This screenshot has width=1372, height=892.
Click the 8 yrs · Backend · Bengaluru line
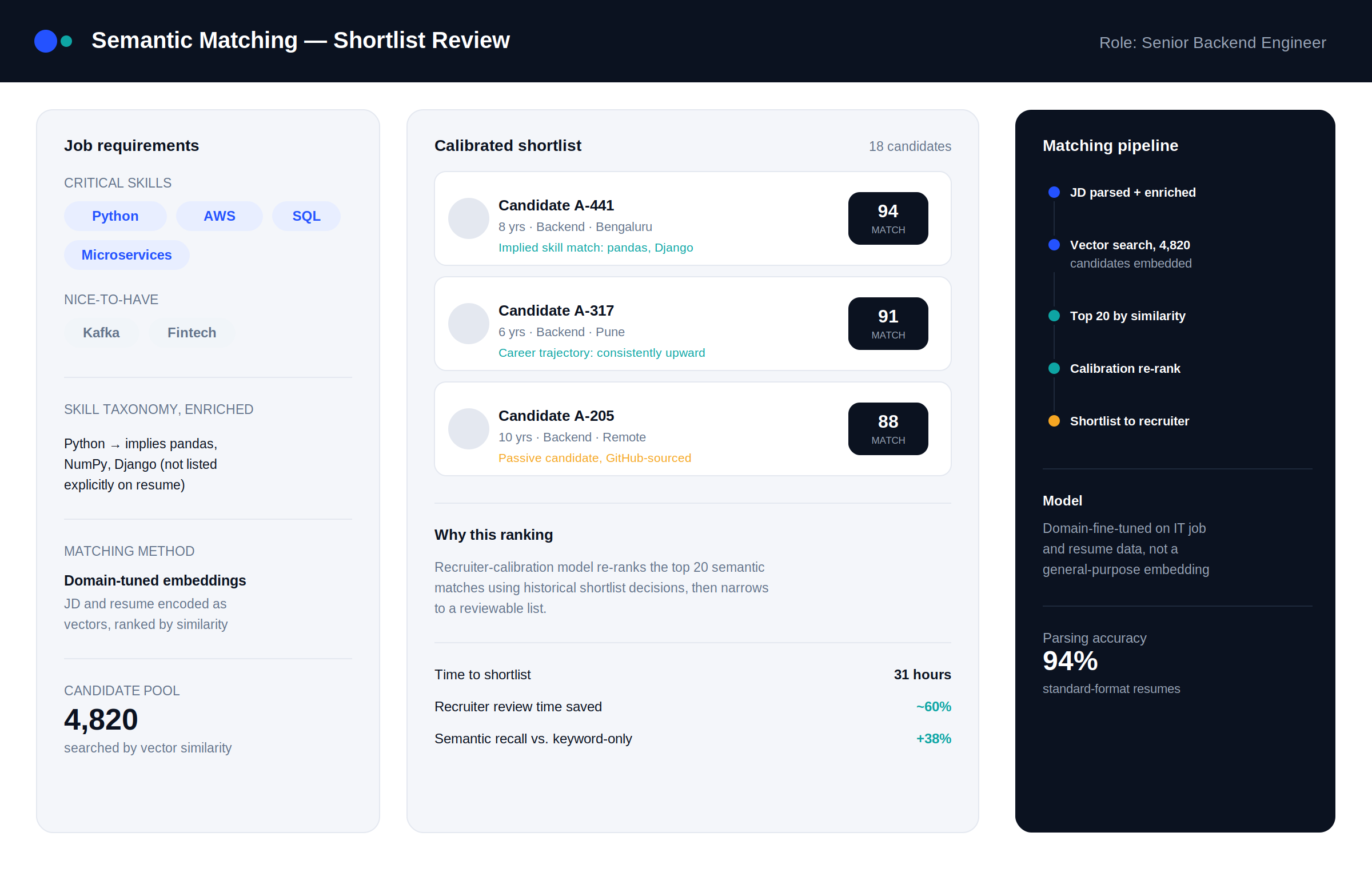[575, 227]
